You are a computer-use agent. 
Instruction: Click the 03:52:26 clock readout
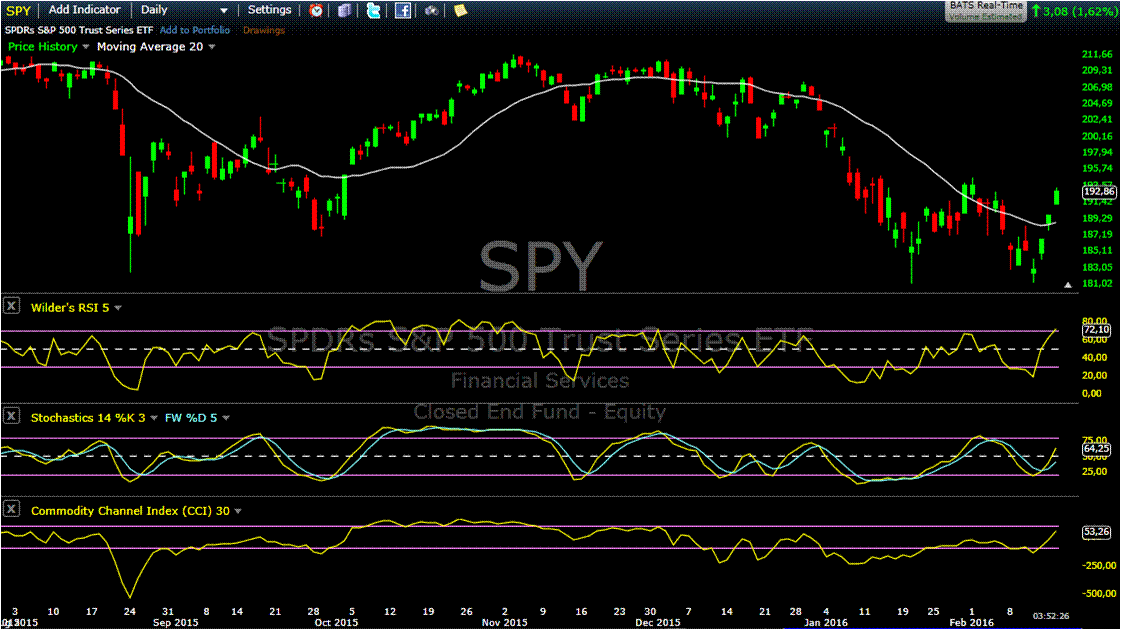(x=1051, y=616)
